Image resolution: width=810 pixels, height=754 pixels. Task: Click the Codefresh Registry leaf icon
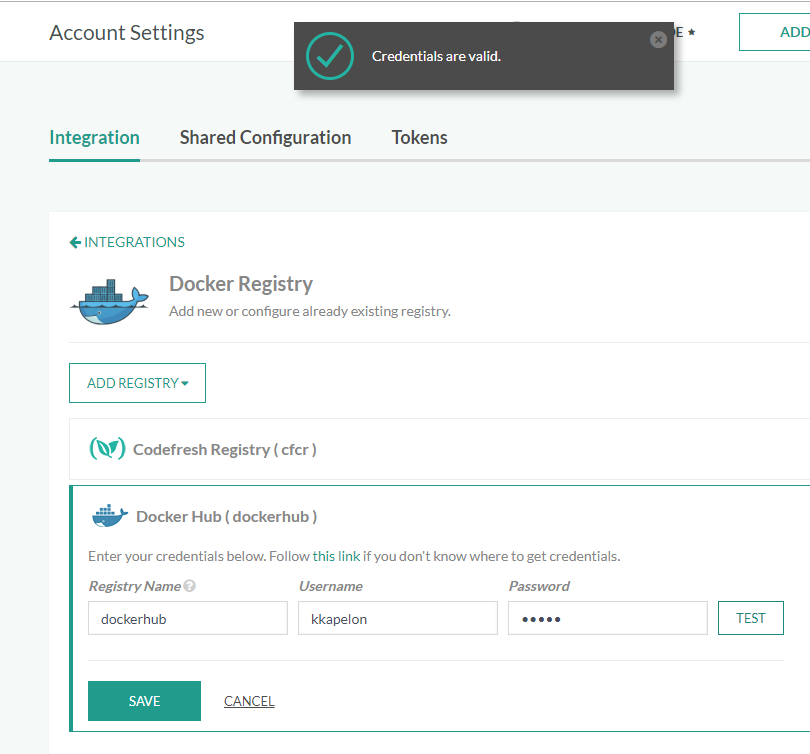click(x=107, y=449)
